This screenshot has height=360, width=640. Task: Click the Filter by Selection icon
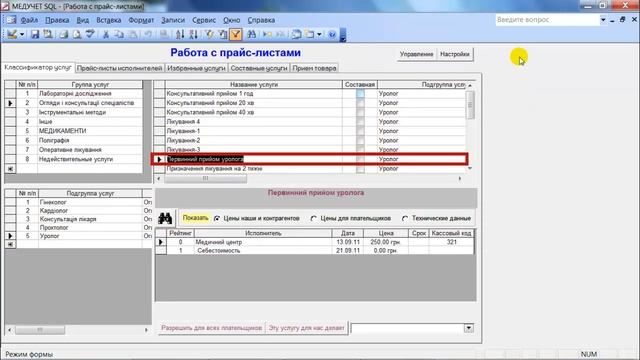pos(210,35)
